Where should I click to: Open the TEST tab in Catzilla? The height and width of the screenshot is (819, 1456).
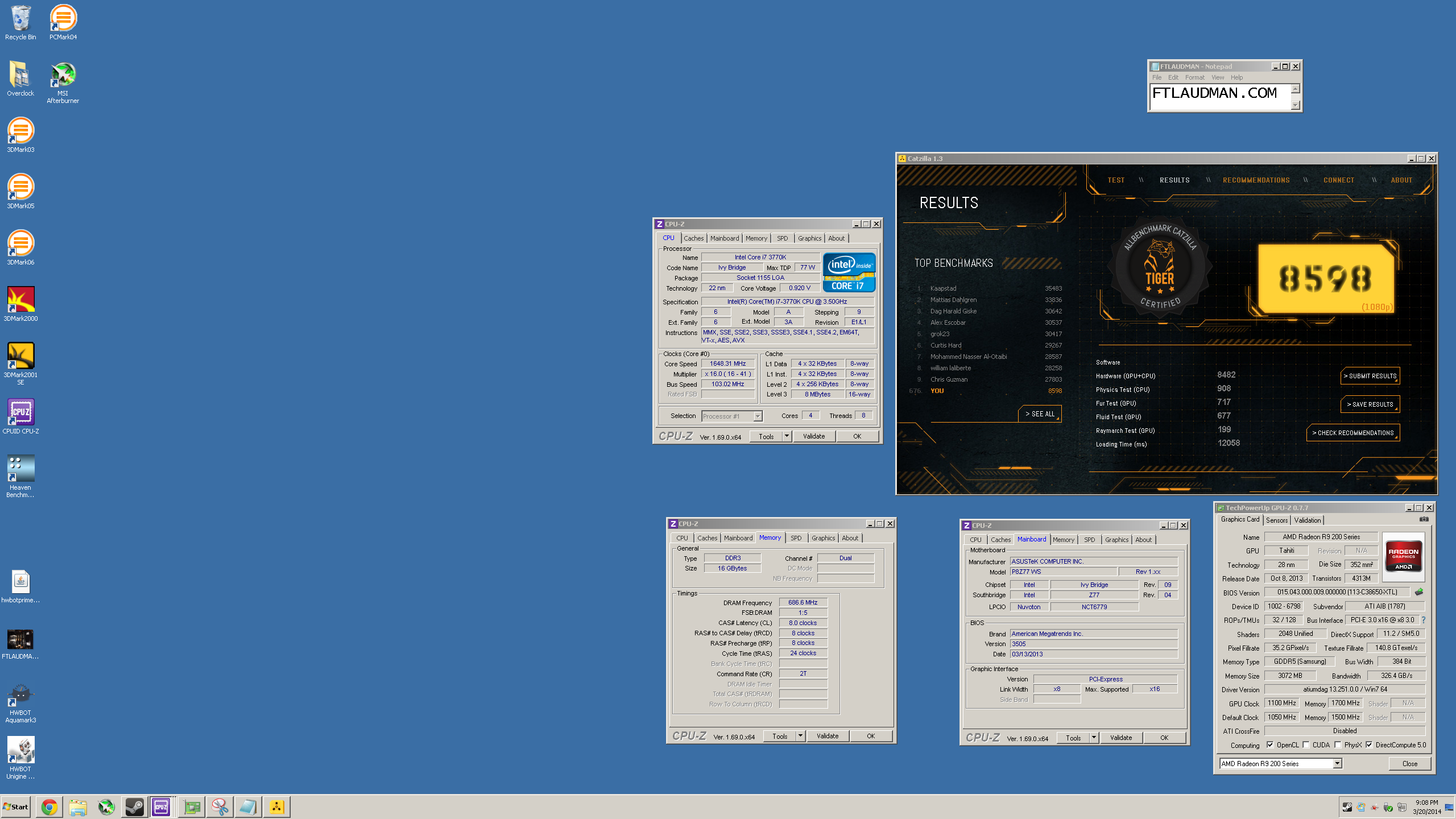point(1116,180)
